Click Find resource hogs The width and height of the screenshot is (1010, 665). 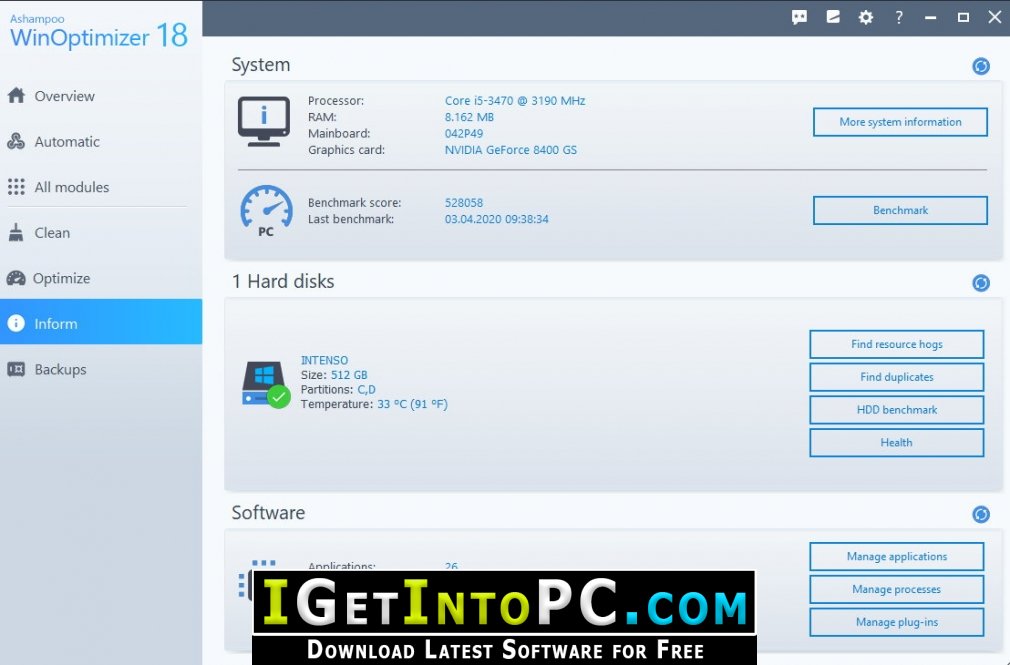click(x=897, y=344)
